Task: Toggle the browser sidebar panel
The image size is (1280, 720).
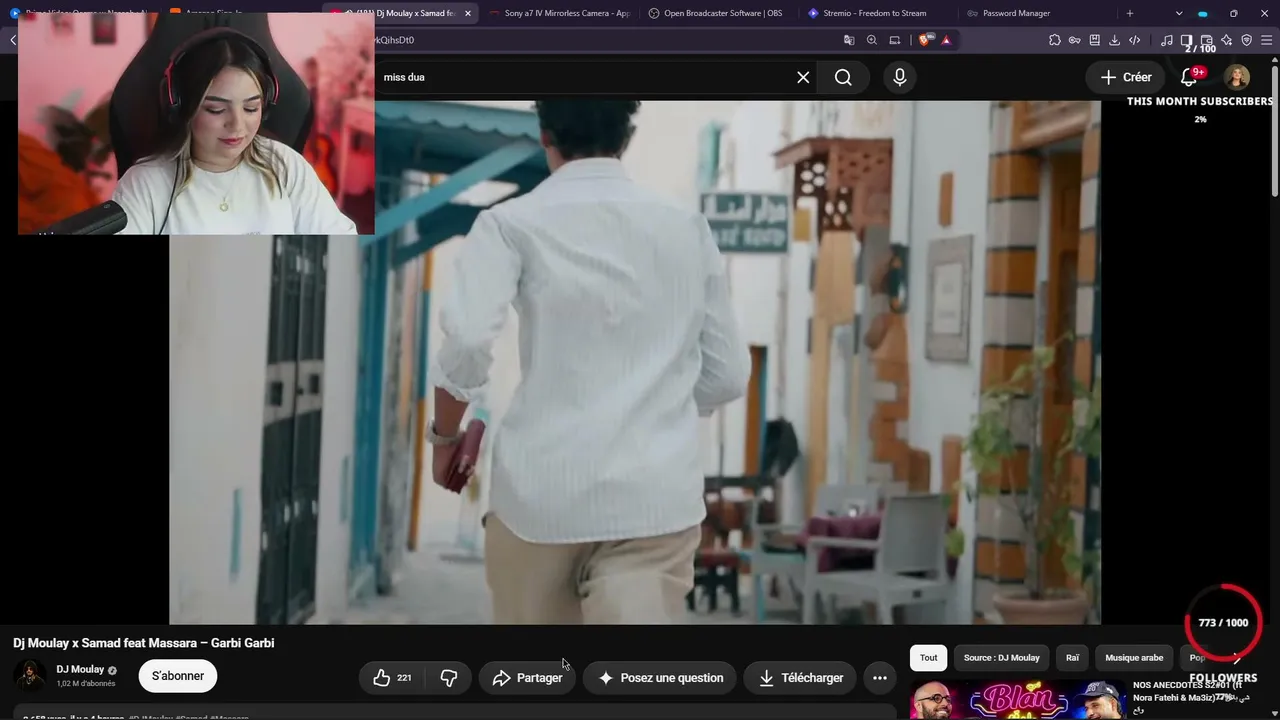Action: [1187, 40]
